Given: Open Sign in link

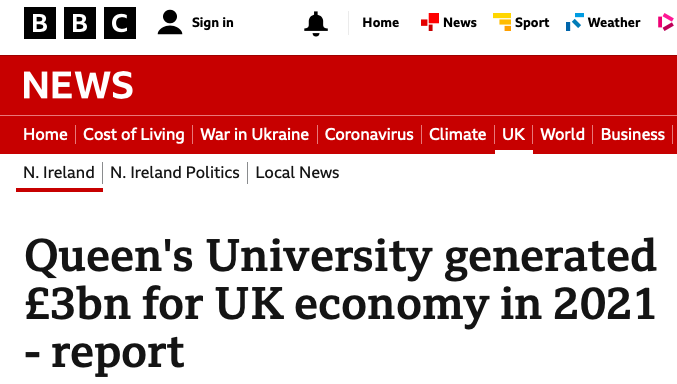Looking at the screenshot, I should [212, 22].
